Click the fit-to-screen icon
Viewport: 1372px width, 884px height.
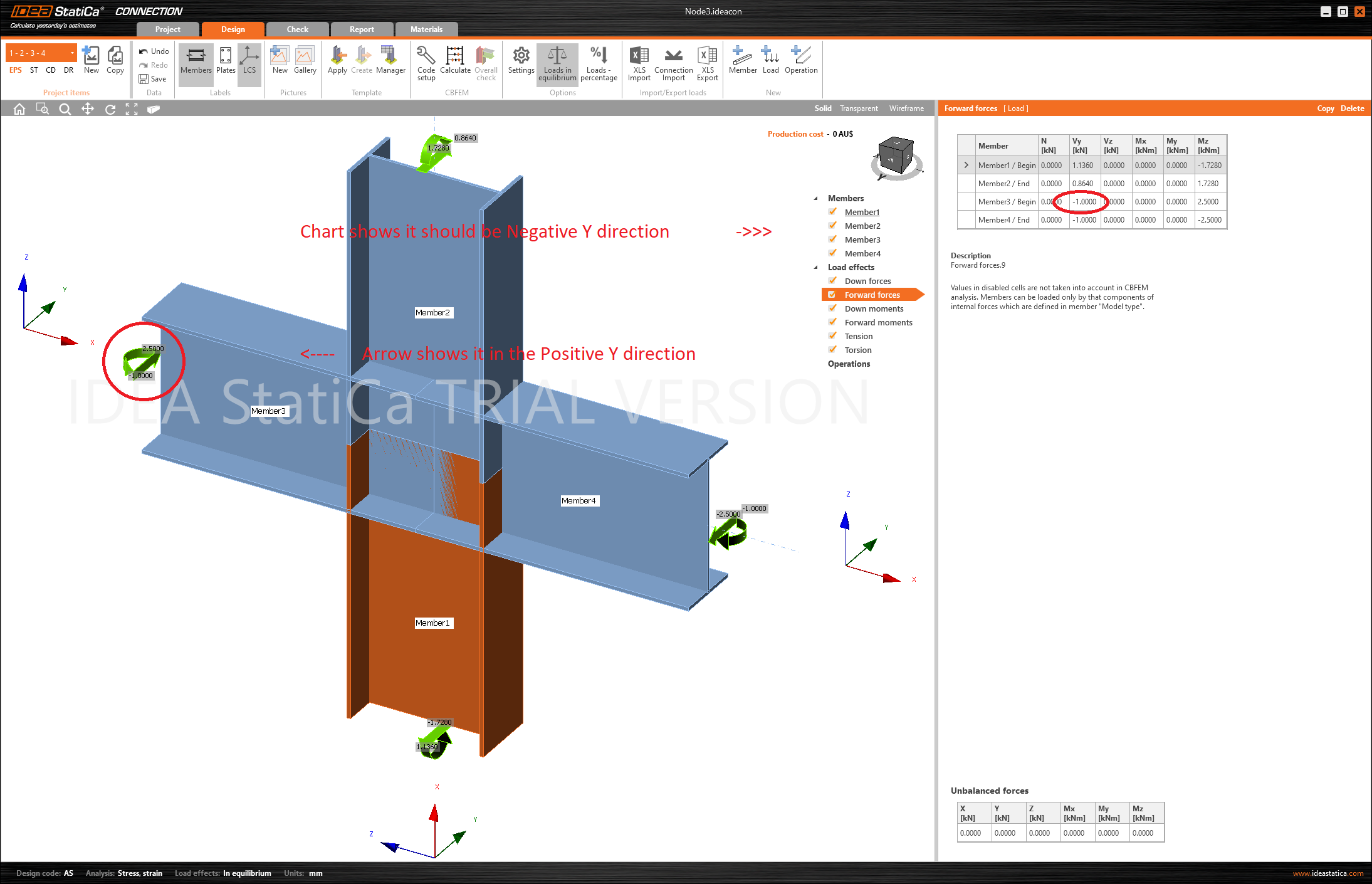coord(132,109)
